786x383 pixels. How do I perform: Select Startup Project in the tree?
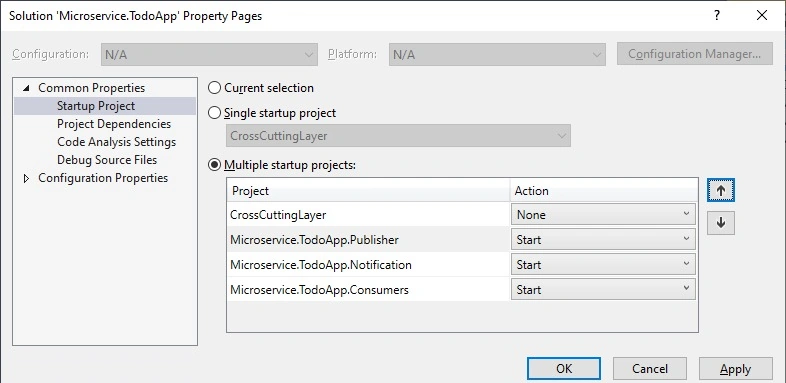point(96,106)
